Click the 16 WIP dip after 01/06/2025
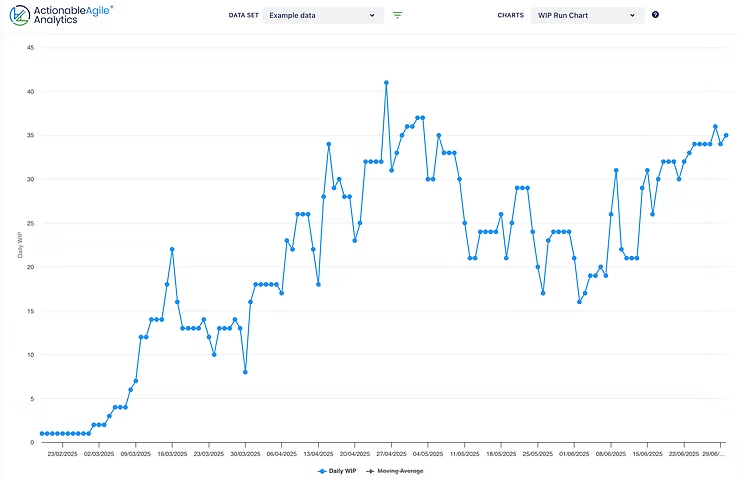Screen dimensions: 740x479 click(x=579, y=302)
